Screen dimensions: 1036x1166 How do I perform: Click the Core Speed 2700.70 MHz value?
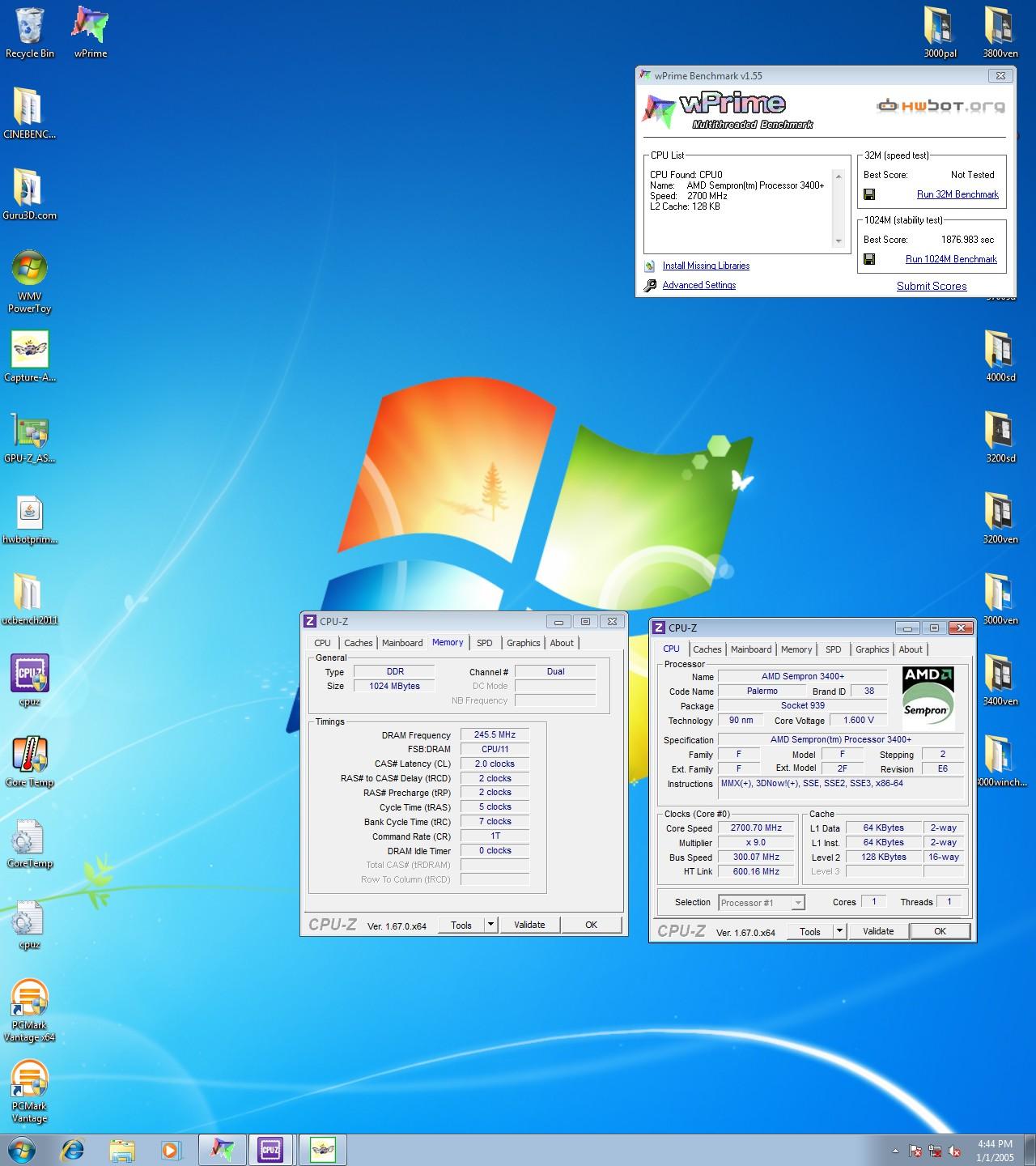click(x=756, y=828)
